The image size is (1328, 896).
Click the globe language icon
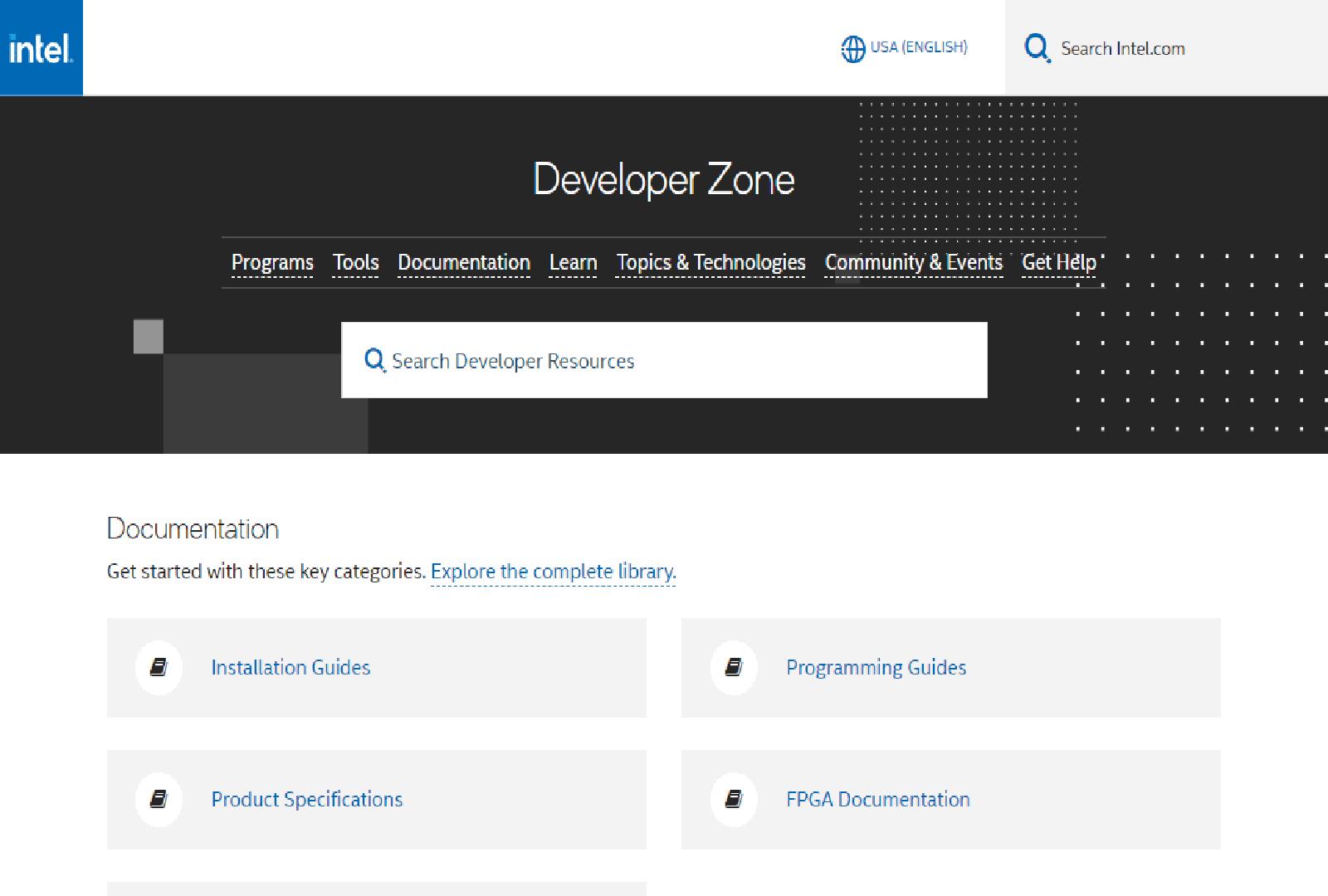[852, 49]
